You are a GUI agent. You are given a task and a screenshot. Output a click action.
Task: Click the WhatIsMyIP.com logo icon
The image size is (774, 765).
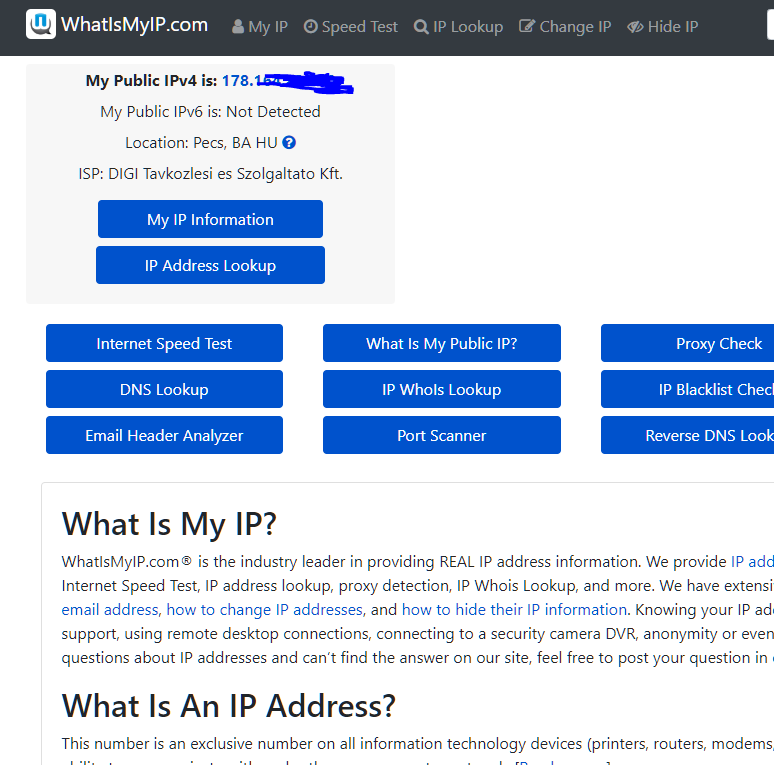click(40, 24)
